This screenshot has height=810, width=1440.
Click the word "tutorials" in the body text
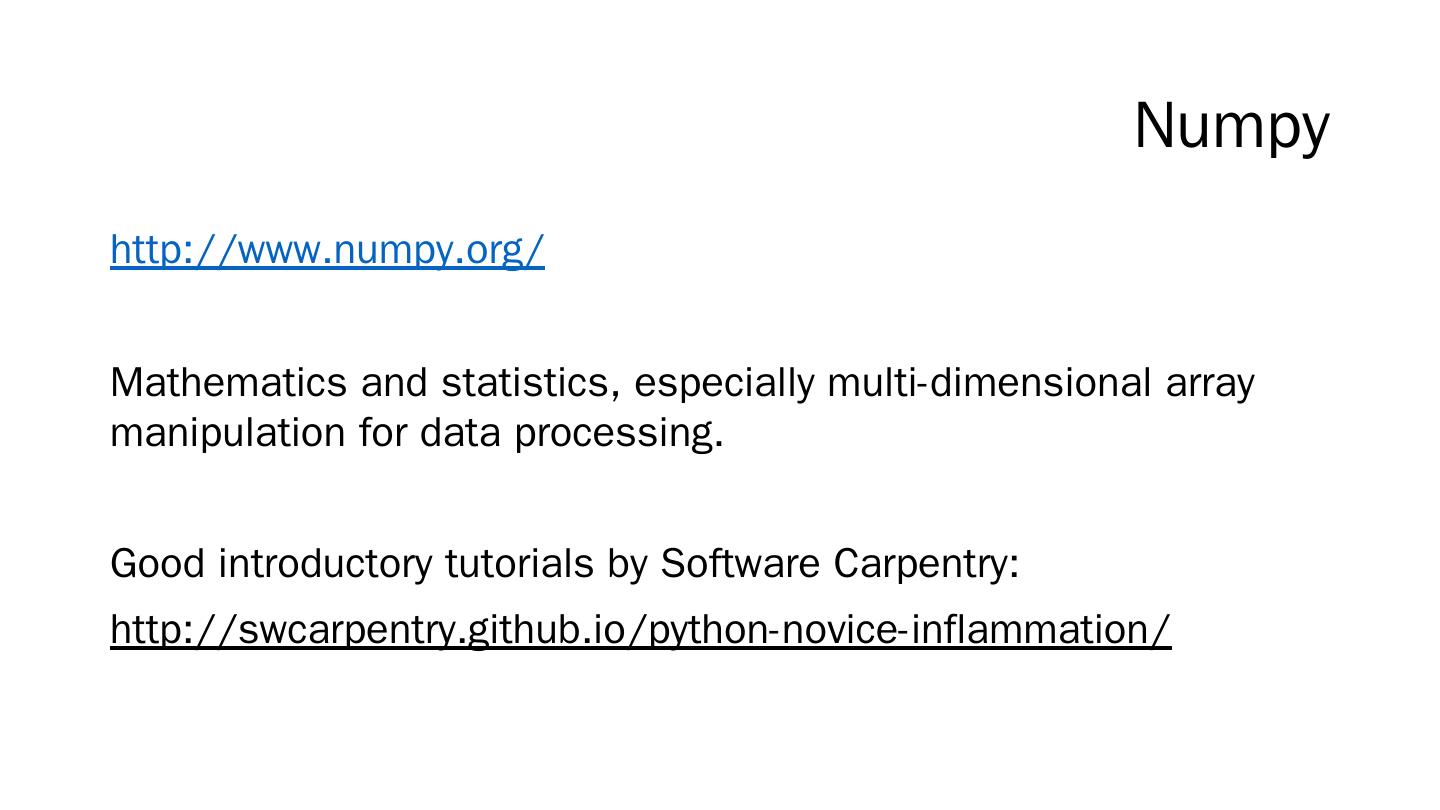click(x=519, y=564)
